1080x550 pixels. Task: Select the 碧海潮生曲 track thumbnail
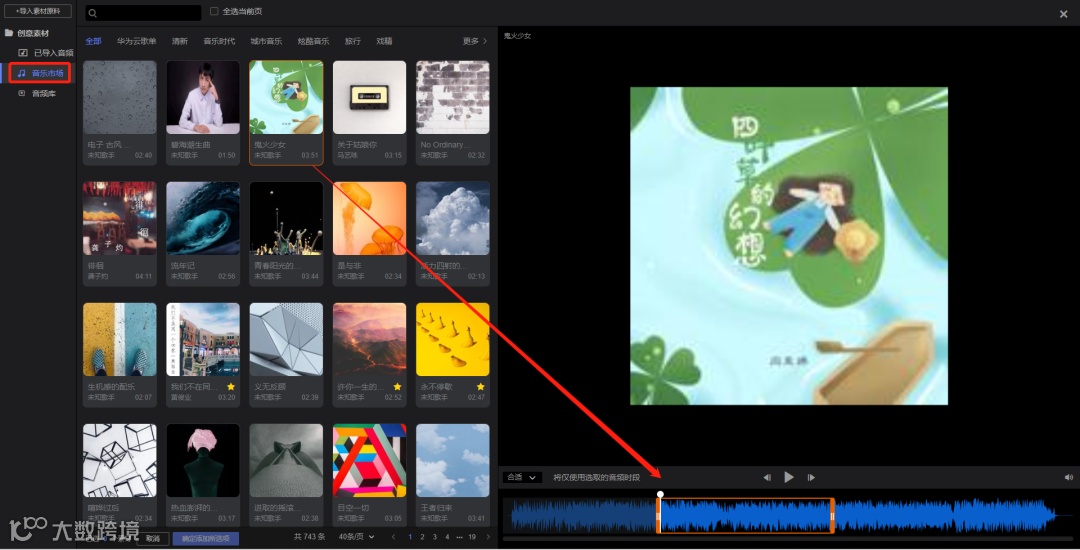[x=203, y=97]
